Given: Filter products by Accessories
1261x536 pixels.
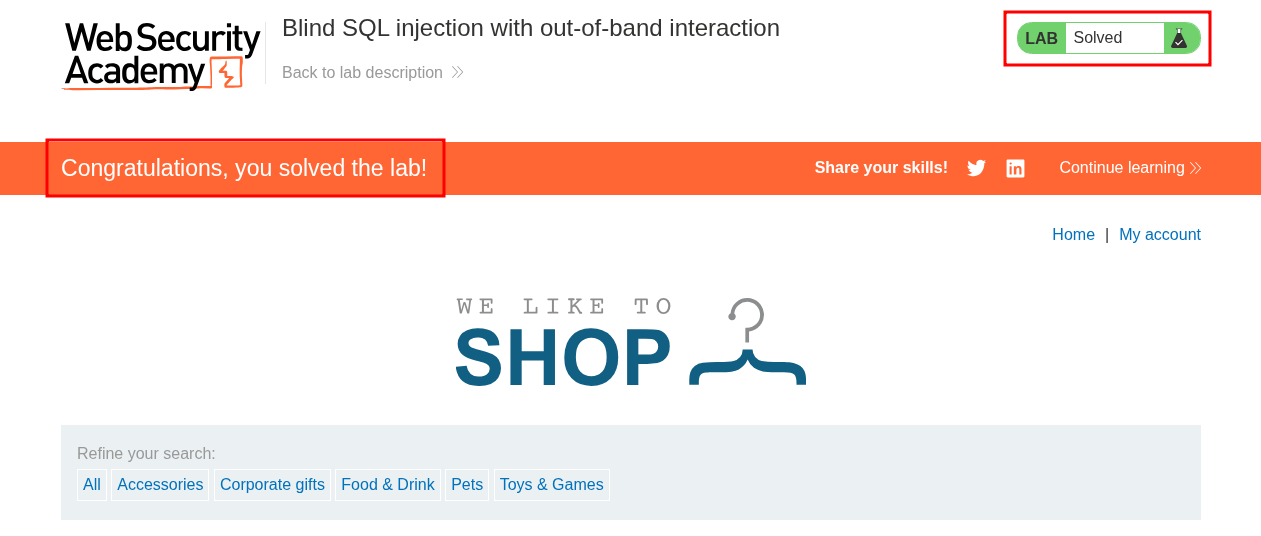Looking at the screenshot, I should pyautogui.click(x=160, y=485).
